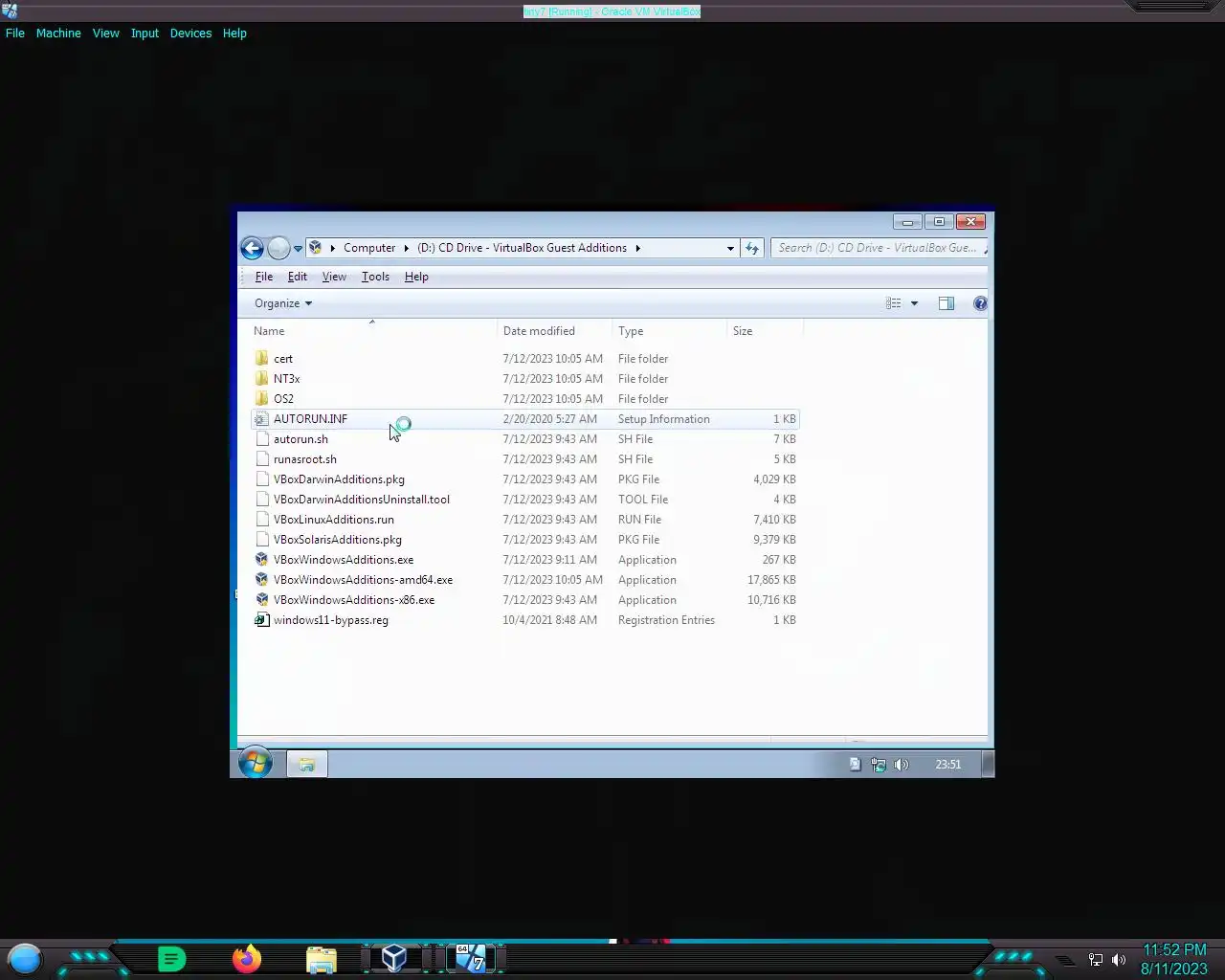Click the VirtualBox cube taskbar icon
The height and width of the screenshot is (980, 1225).
tap(394, 958)
